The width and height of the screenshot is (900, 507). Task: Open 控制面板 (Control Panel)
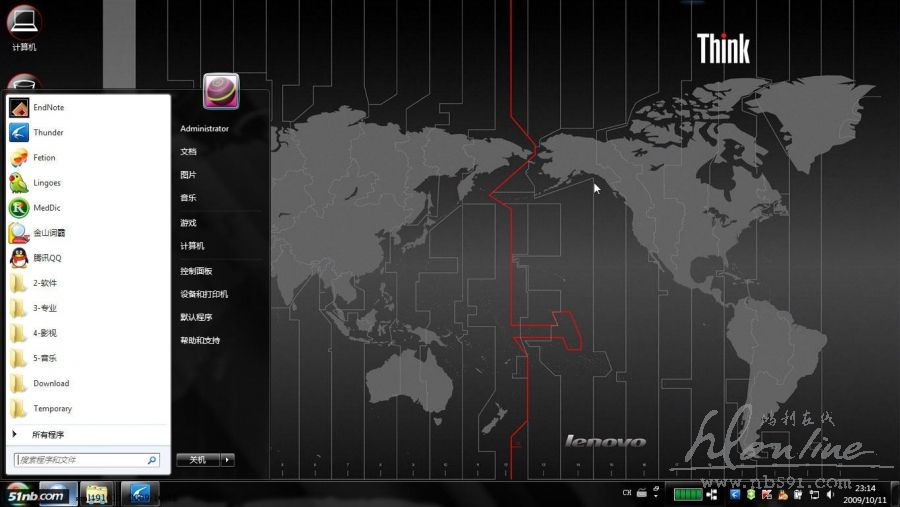(196, 271)
